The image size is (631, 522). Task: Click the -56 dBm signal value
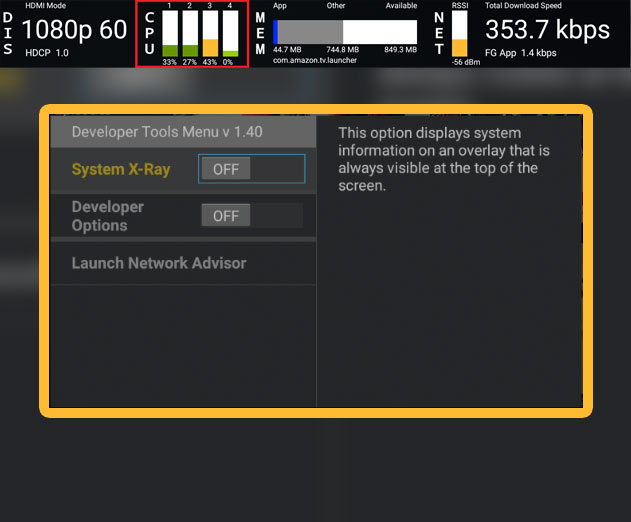click(x=466, y=62)
